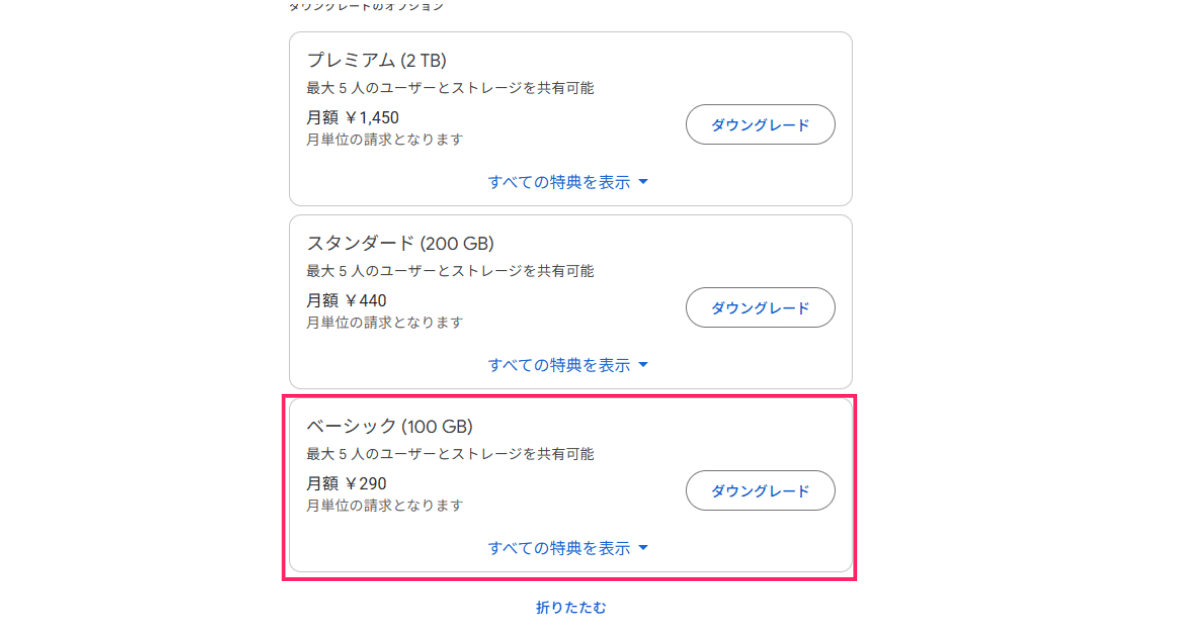This screenshot has height=630, width=1200.
Task: Click the Premium plan's 月単位の請求となります note
Action: (385, 139)
